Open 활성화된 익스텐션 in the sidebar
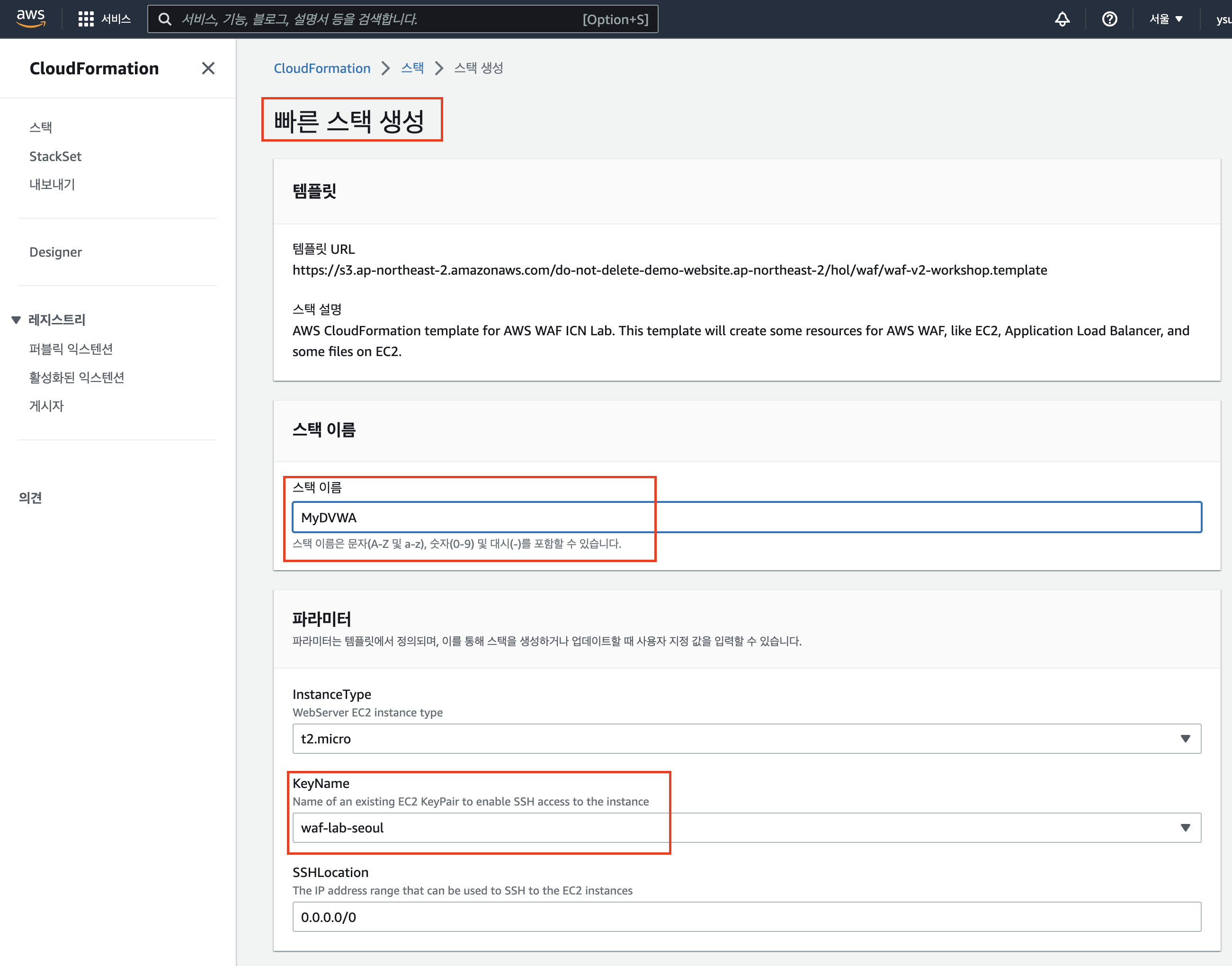Viewport: 1232px width, 966px height. point(77,377)
